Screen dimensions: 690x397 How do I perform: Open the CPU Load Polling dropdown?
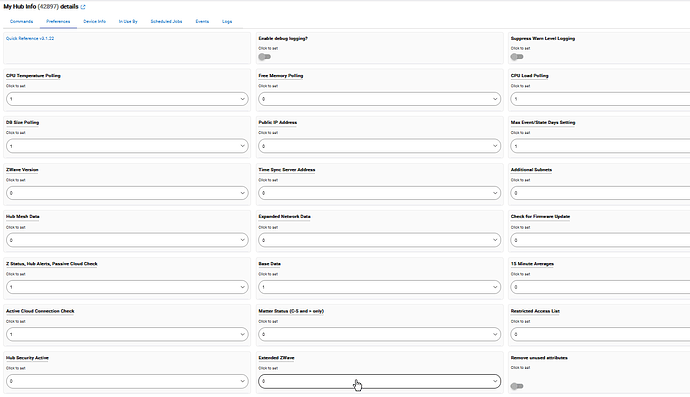(600, 99)
